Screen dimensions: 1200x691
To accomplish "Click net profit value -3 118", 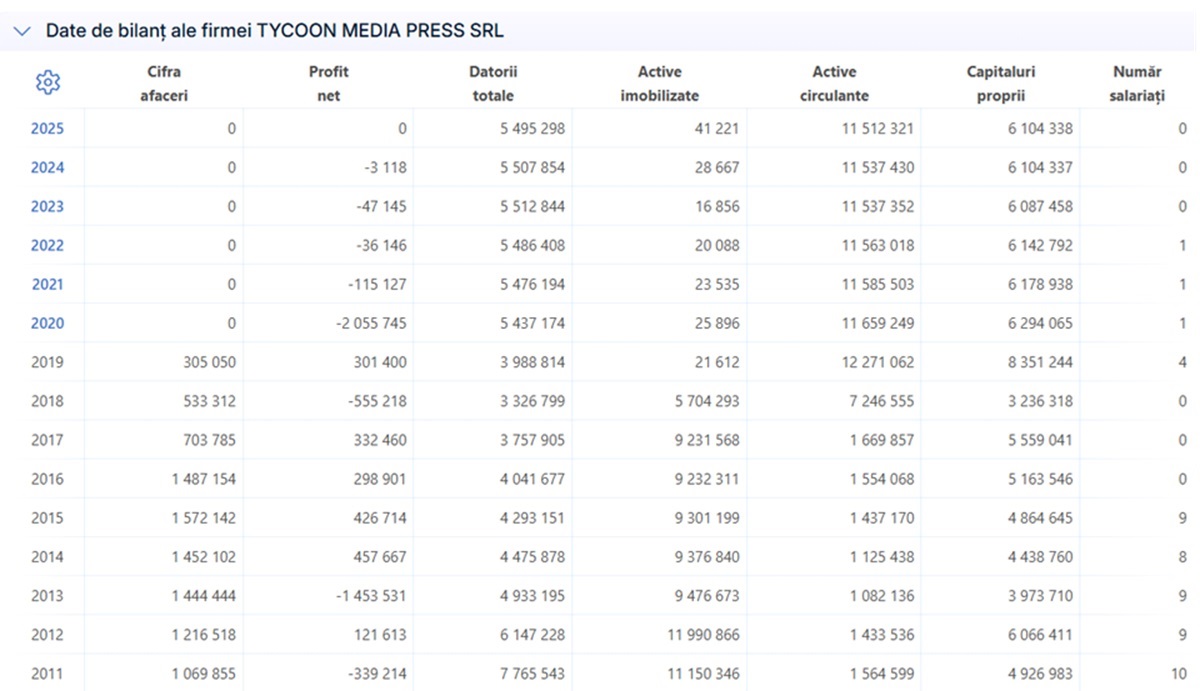I will (x=385, y=167).
